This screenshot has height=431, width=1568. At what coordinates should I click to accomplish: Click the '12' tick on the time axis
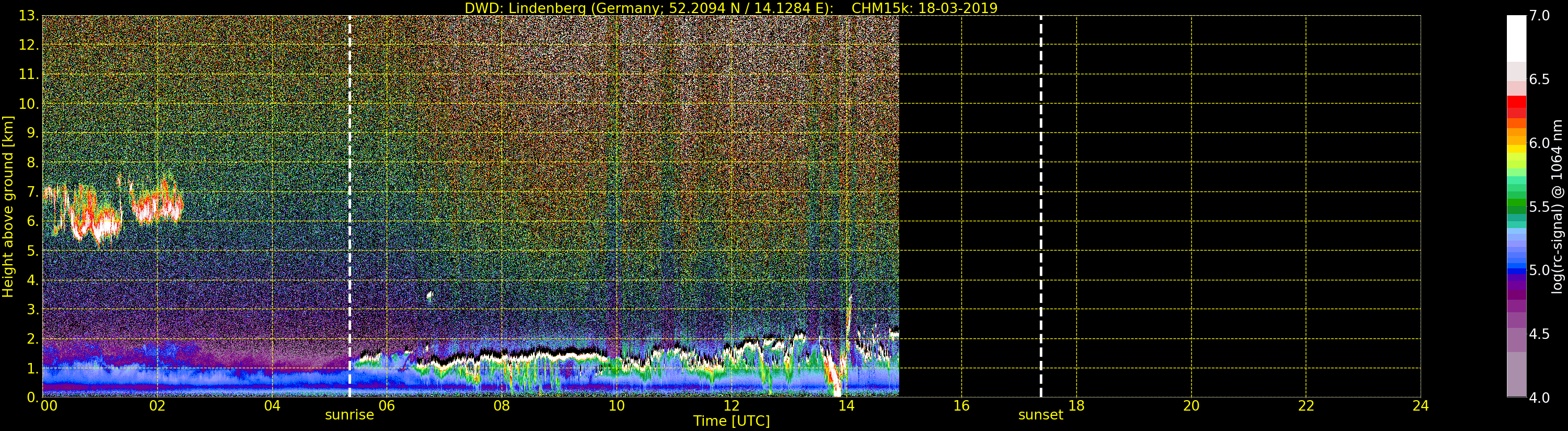click(x=731, y=406)
